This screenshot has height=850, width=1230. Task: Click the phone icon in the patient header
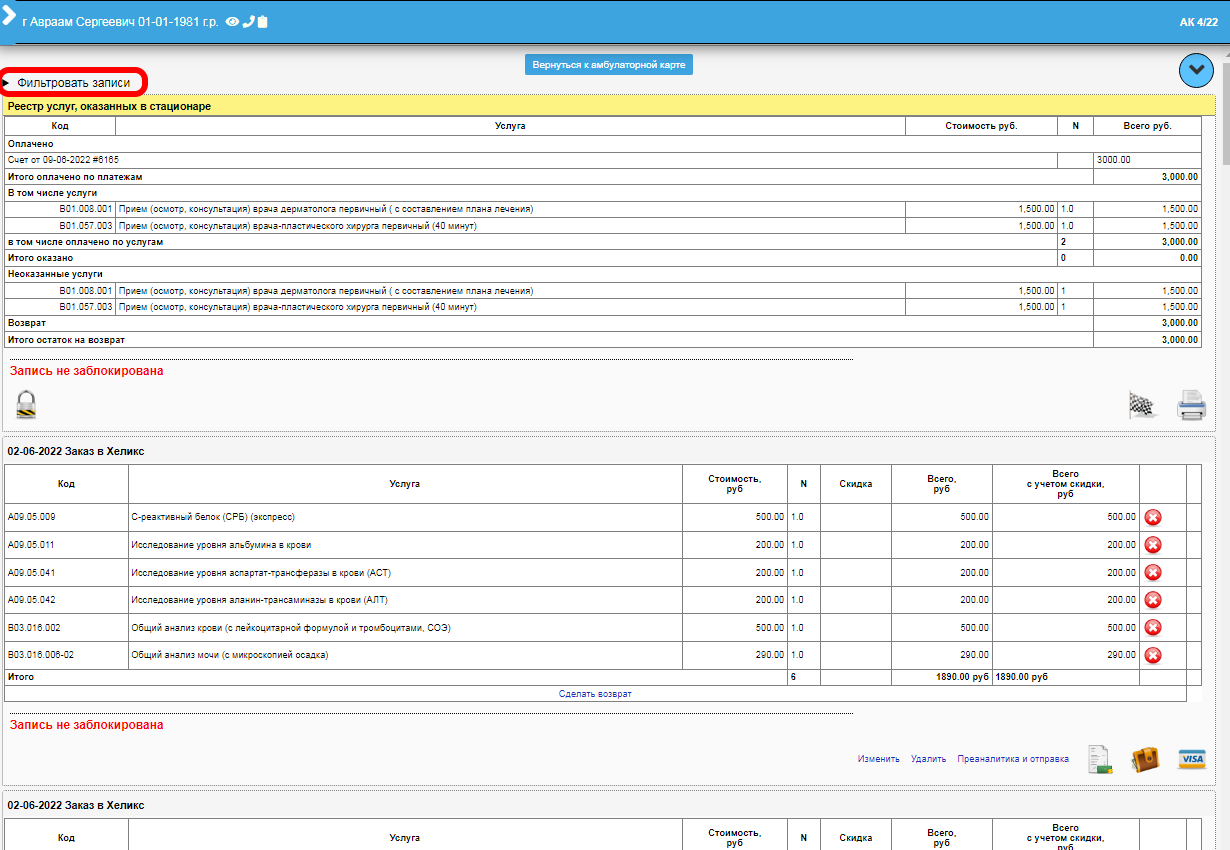tap(248, 21)
